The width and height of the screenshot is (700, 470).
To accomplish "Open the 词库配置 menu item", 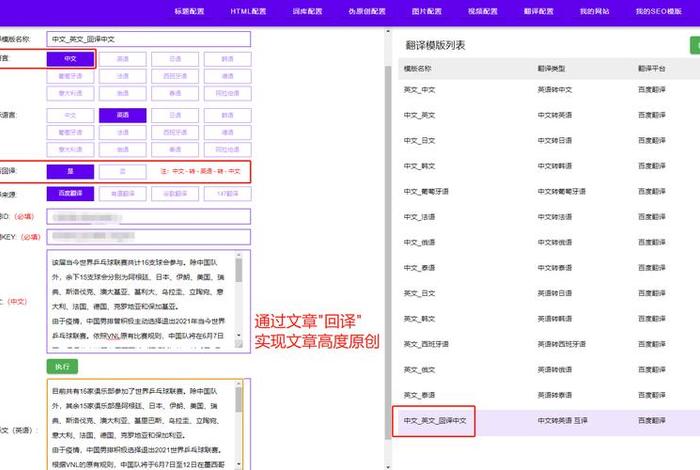I will point(308,11).
